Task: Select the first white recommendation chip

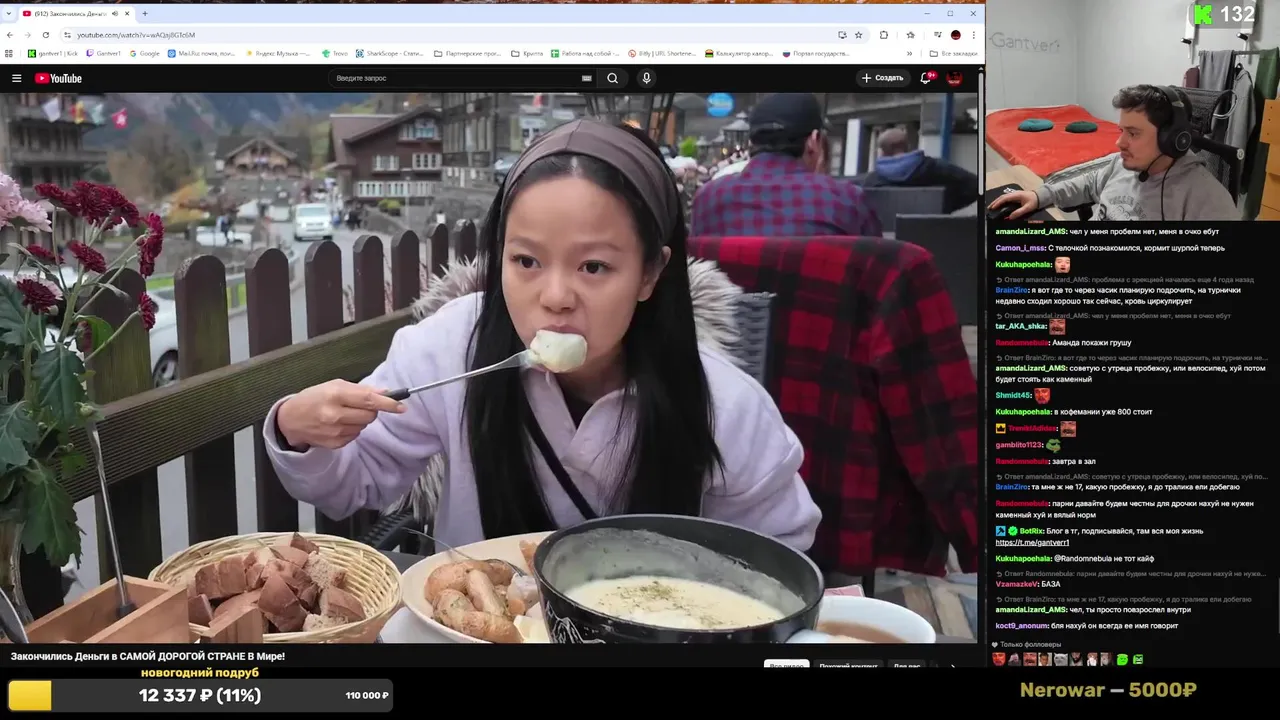Action: tap(786, 666)
